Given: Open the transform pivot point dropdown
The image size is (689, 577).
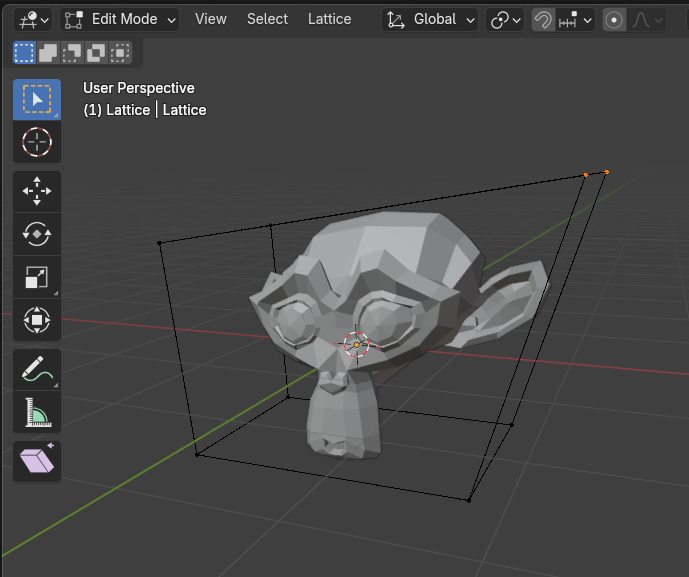Looking at the screenshot, I should 505,20.
